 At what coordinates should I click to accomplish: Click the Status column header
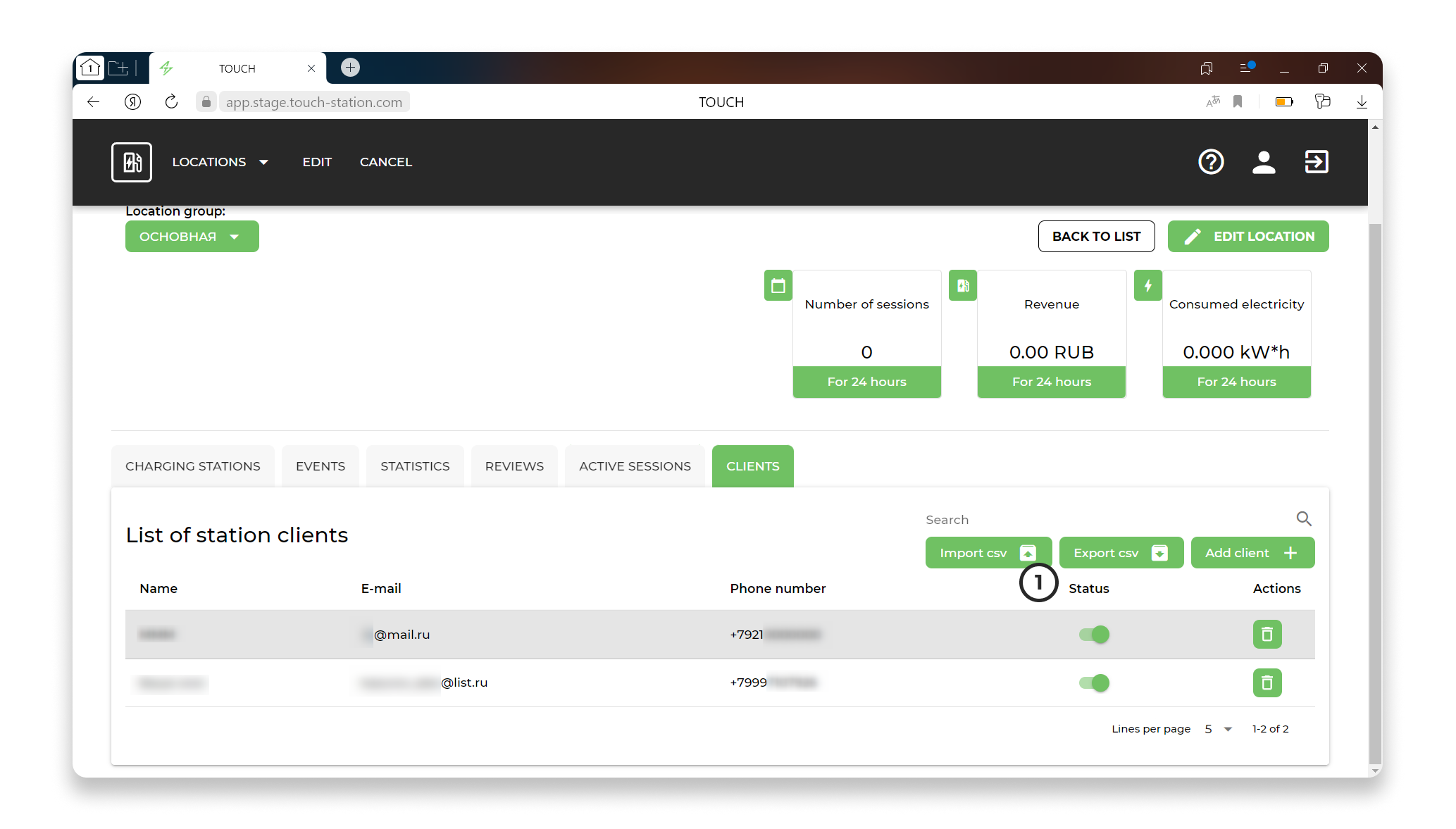coord(1088,589)
